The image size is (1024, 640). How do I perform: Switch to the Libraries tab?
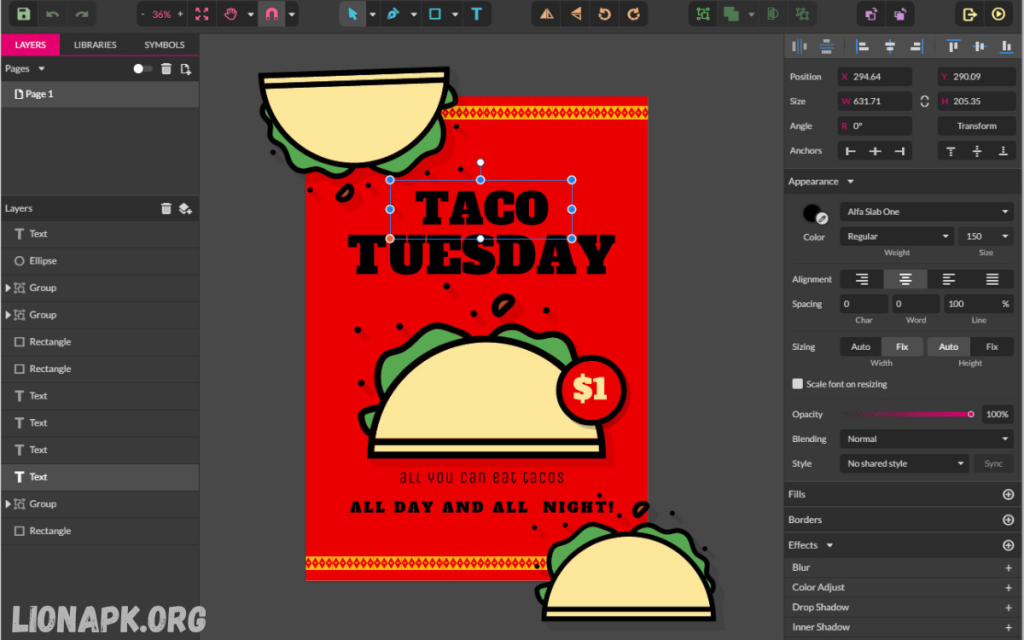pos(95,44)
